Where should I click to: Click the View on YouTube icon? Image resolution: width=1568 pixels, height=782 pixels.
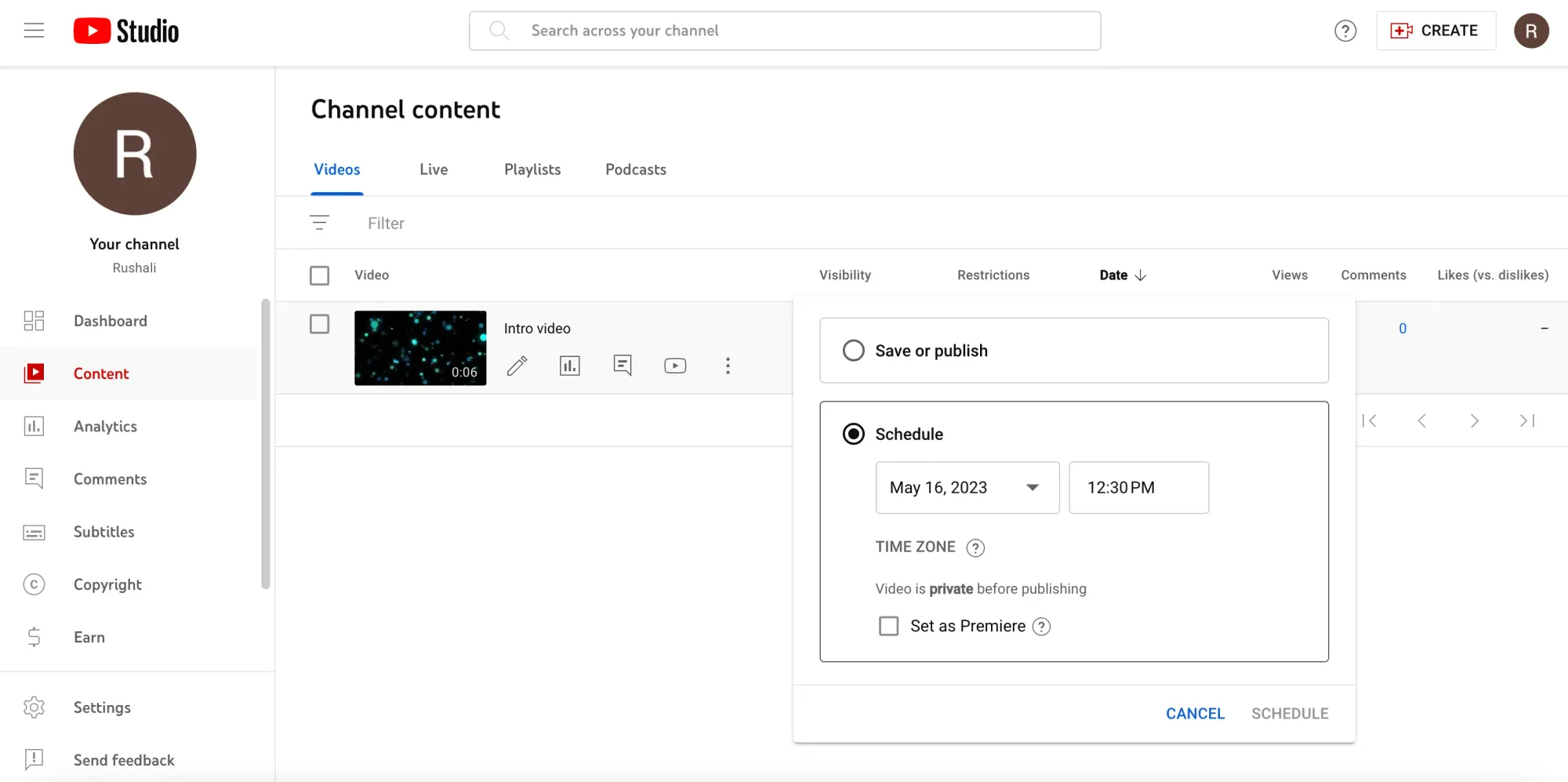pos(675,366)
